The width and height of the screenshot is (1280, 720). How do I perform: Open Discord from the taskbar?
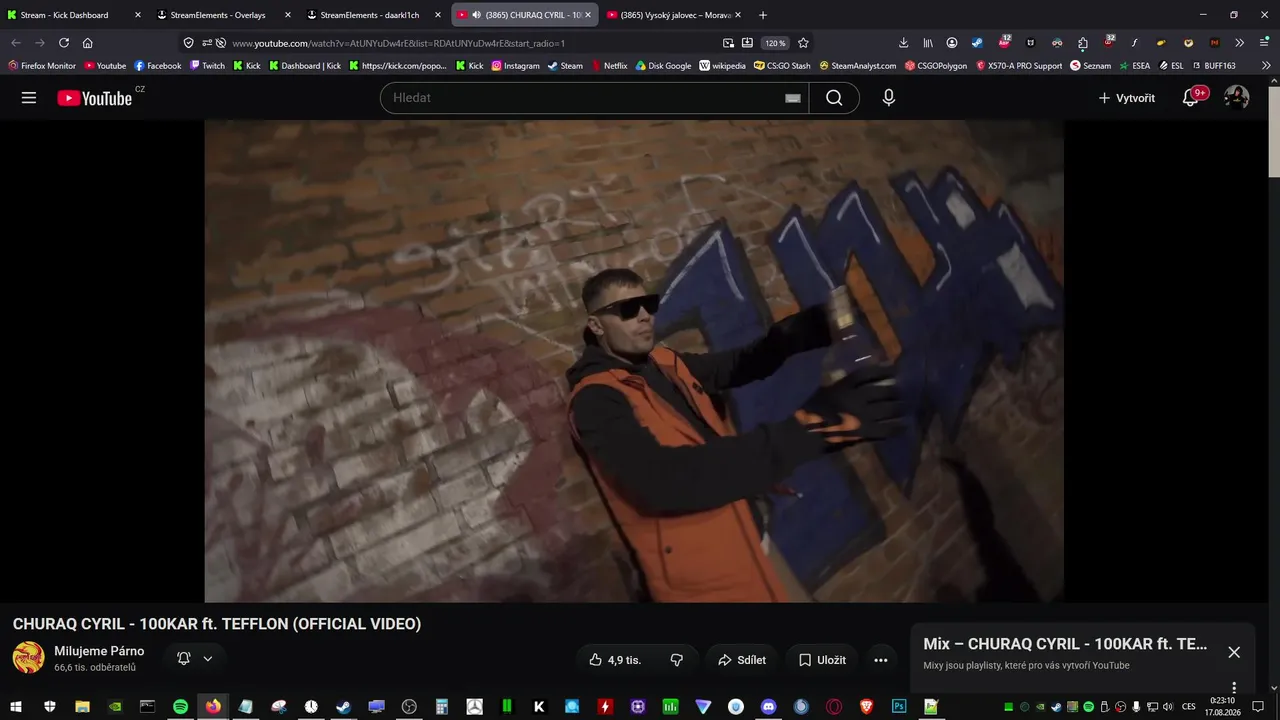point(768,707)
